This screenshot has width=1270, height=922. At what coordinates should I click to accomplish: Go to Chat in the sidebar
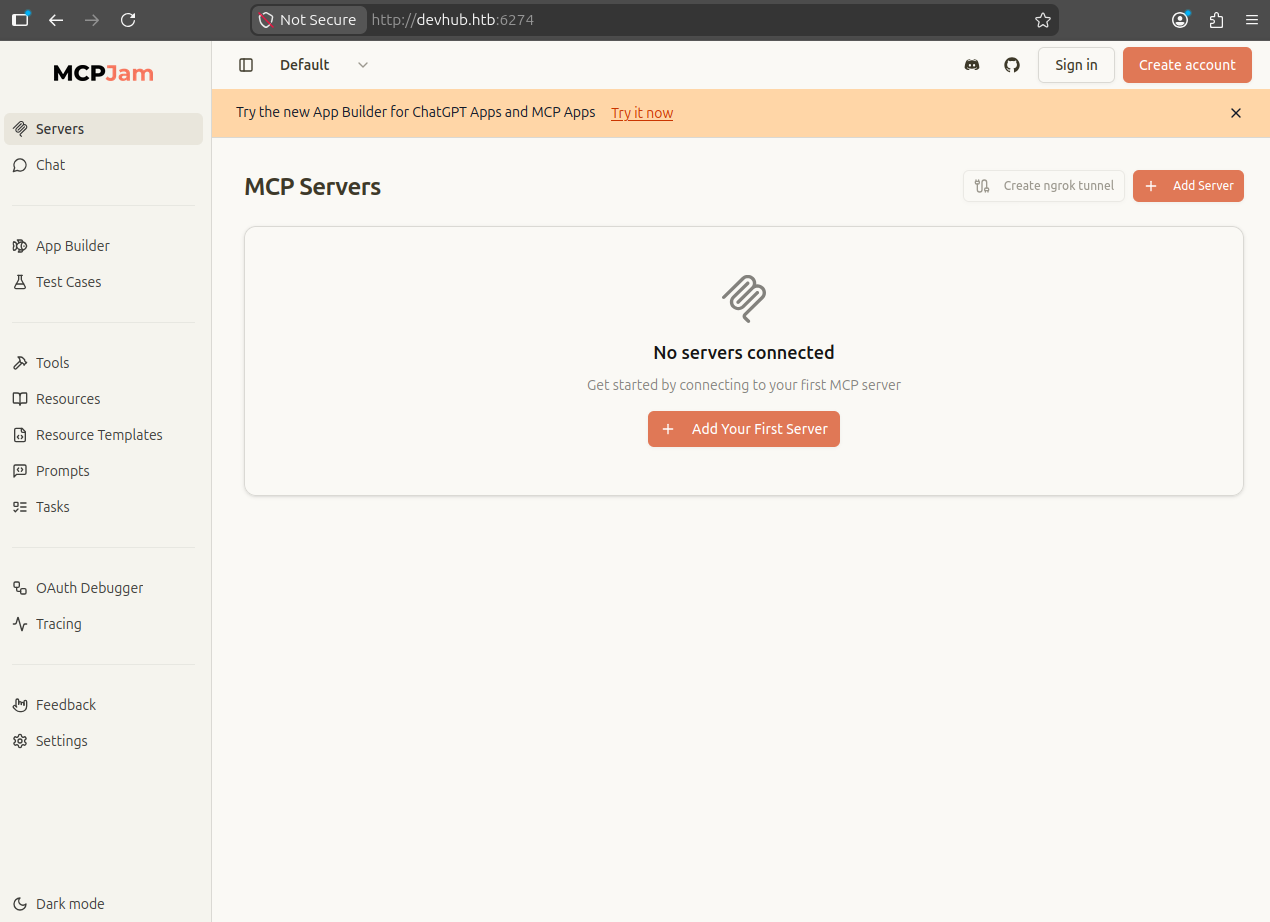tap(104, 165)
